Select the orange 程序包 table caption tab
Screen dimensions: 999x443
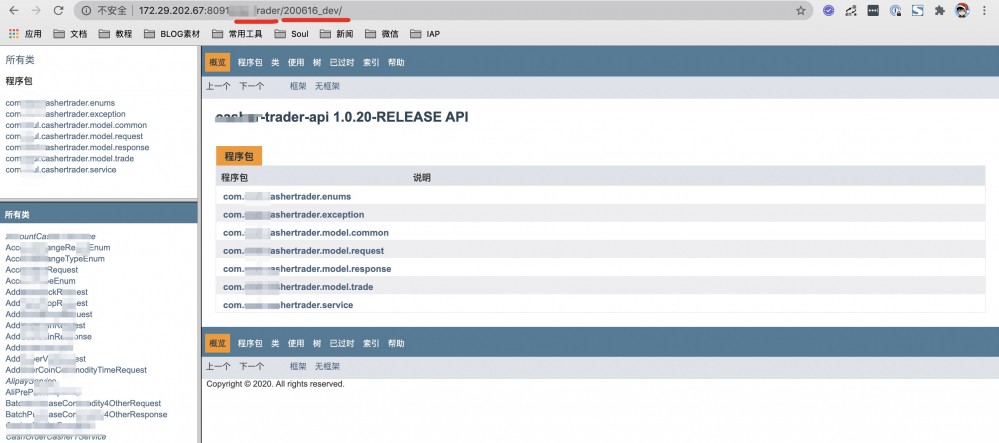point(239,156)
